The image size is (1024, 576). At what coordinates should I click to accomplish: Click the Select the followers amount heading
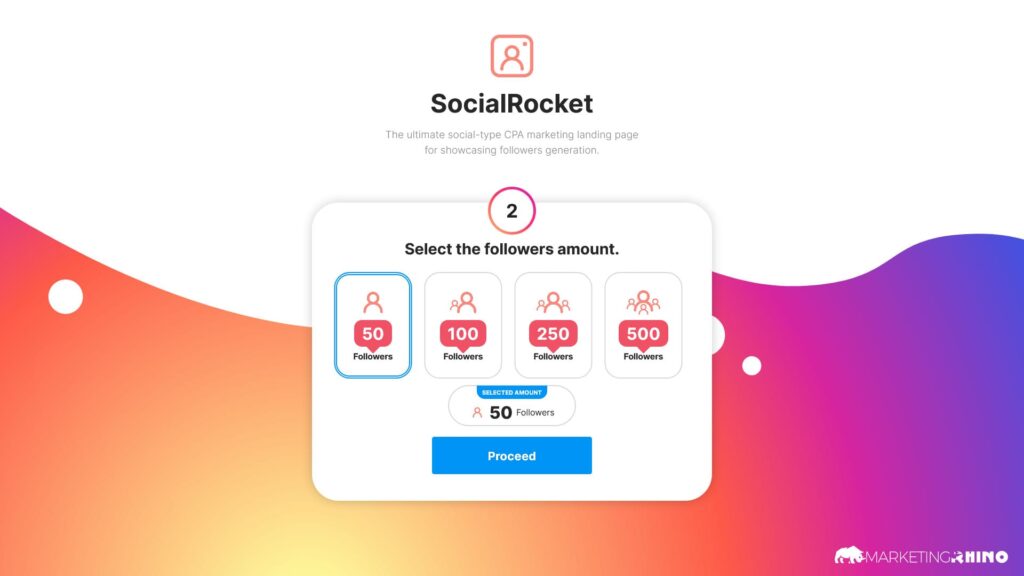click(x=511, y=249)
